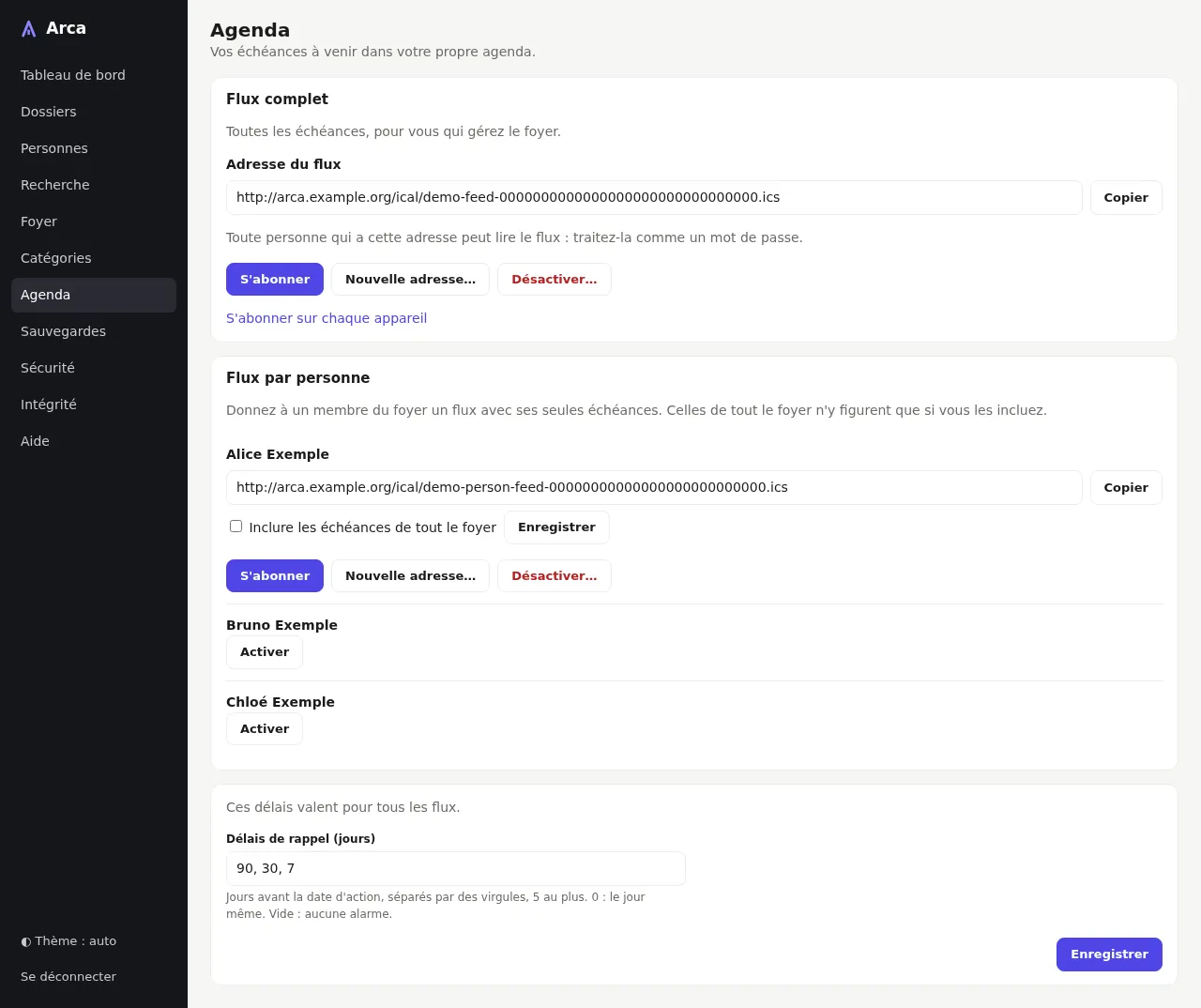Click Activer for Bruno Exemple
1201x1008 pixels.
point(265,652)
